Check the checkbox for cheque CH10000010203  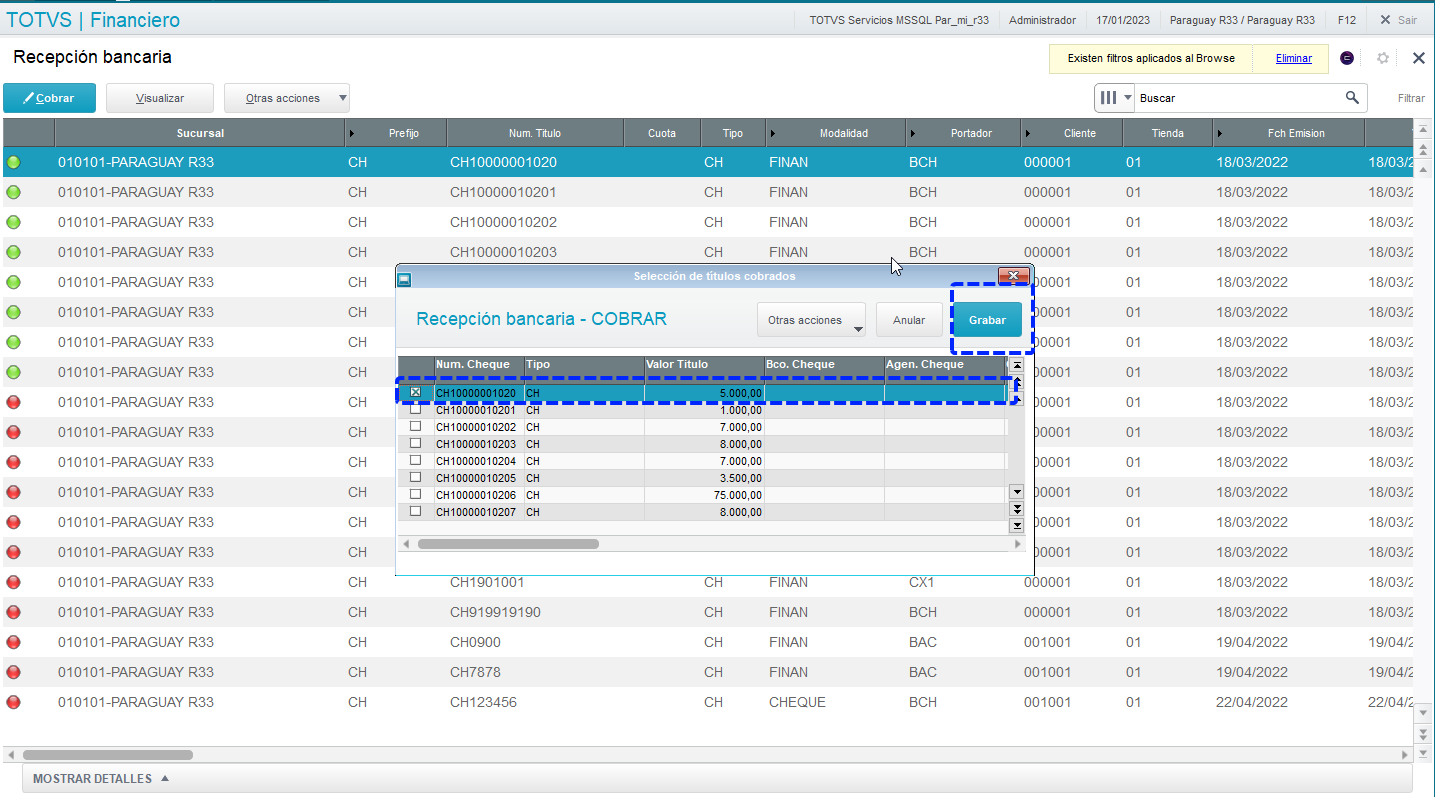pyautogui.click(x=415, y=444)
